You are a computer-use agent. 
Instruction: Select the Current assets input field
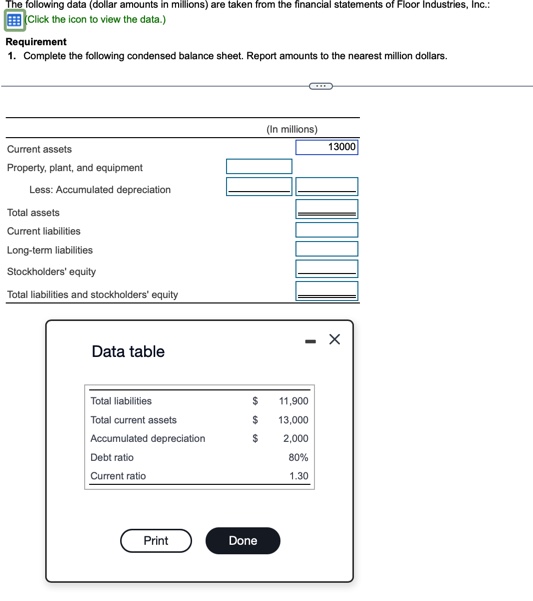326,147
